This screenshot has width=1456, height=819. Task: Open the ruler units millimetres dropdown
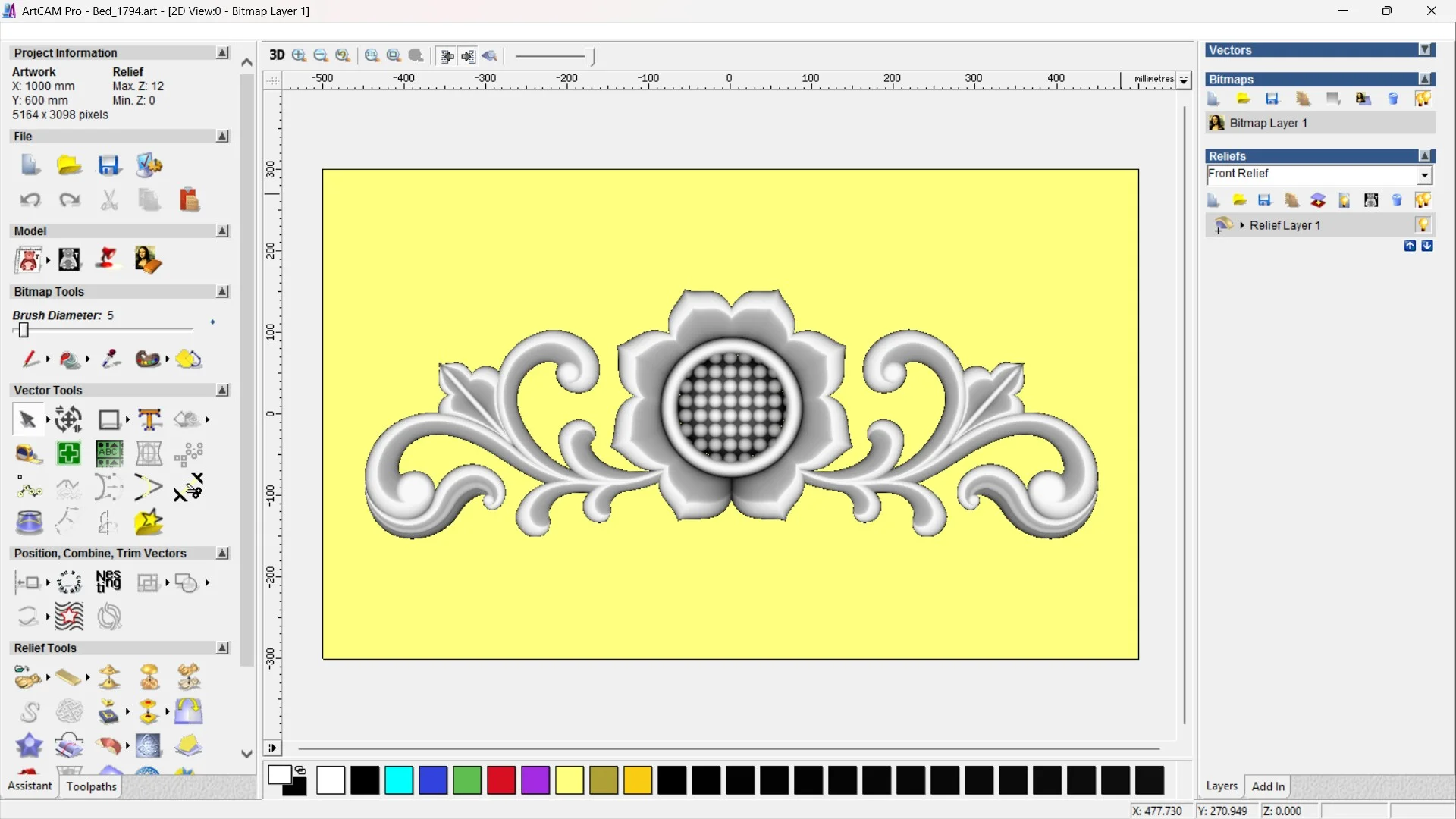pyautogui.click(x=1184, y=80)
